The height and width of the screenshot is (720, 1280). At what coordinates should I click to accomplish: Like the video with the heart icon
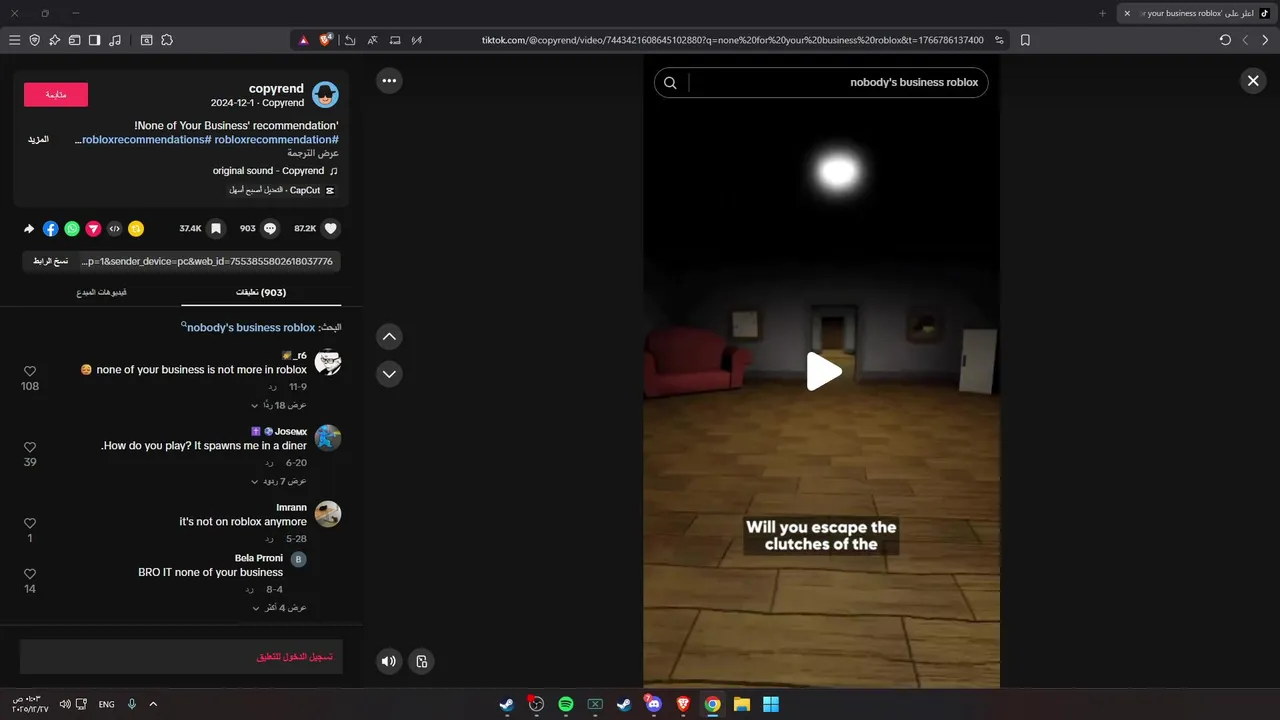click(331, 229)
